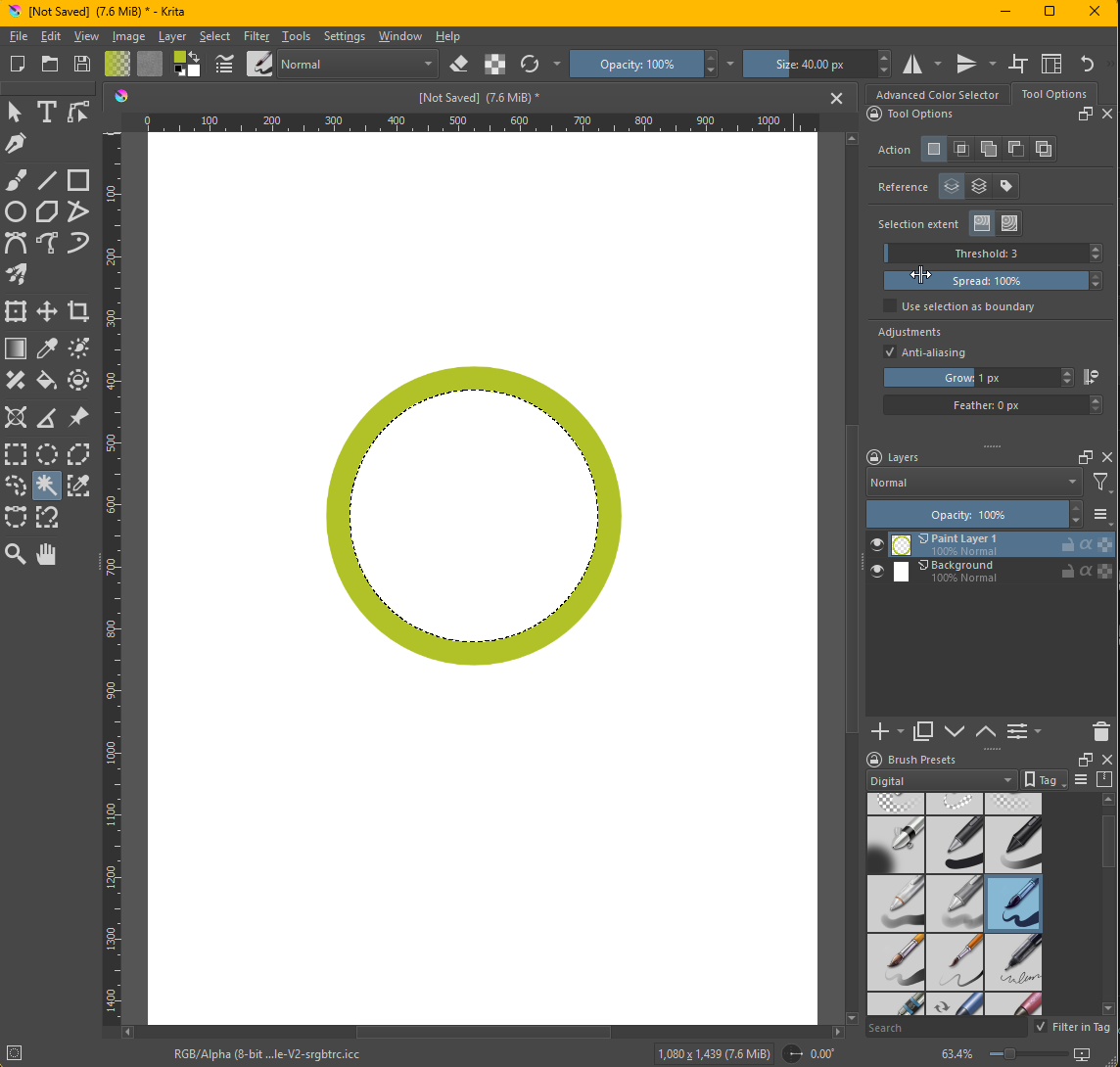This screenshot has width=1120, height=1067.
Task: Uncheck the Anti-aliasing checkbox
Action: click(890, 352)
